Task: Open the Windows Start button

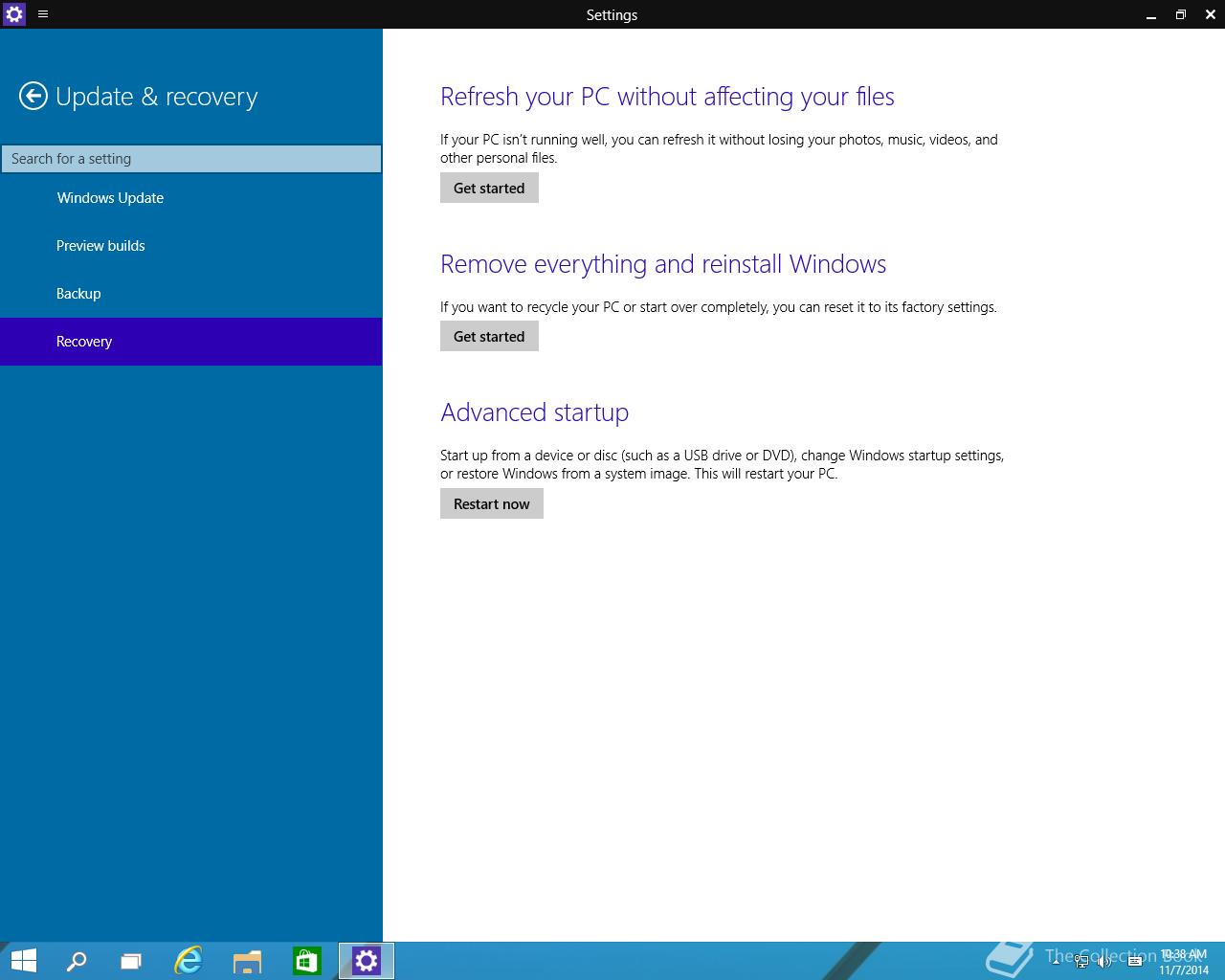Action: pos(23,961)
